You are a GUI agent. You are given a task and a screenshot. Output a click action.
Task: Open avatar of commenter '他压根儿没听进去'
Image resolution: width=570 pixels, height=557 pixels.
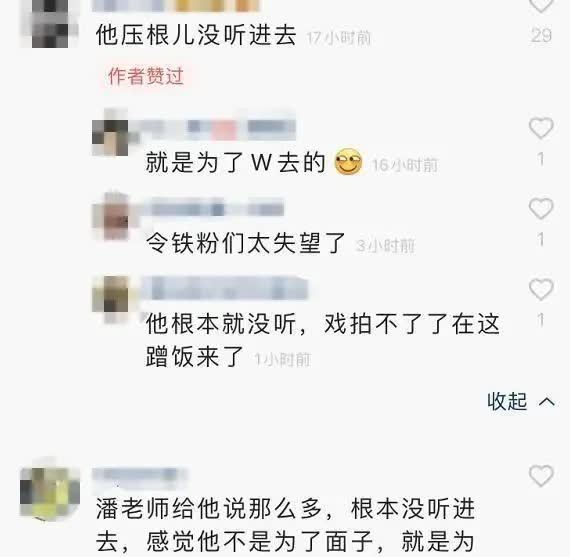click(x=50, y=24)
